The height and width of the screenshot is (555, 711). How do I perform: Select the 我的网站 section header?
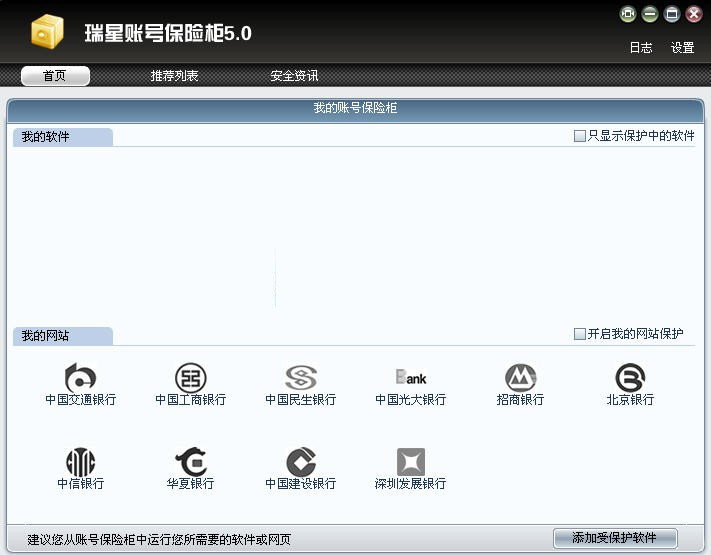[63, 336]
